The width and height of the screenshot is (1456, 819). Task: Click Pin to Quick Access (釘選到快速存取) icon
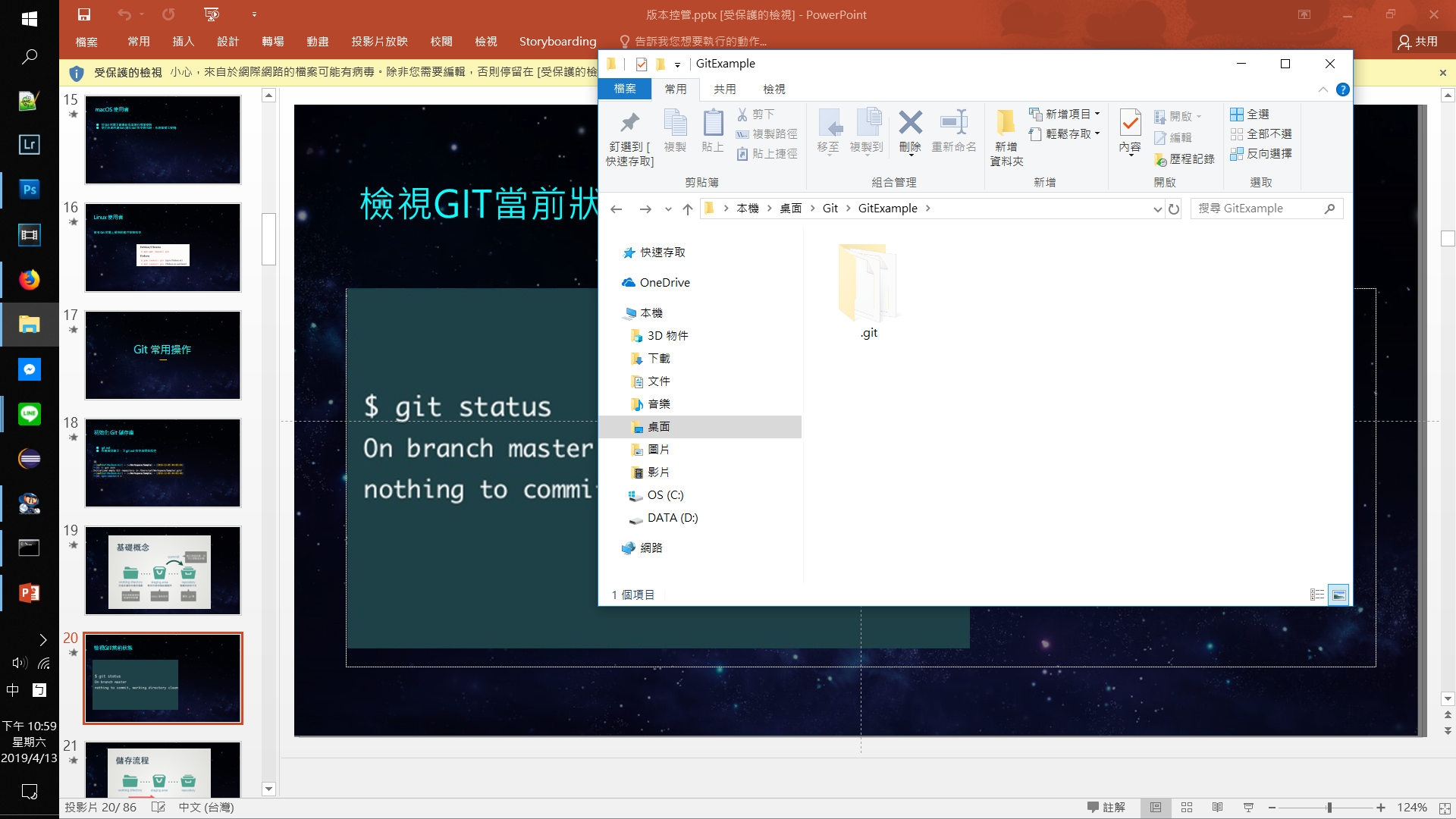tap(629, 124)
